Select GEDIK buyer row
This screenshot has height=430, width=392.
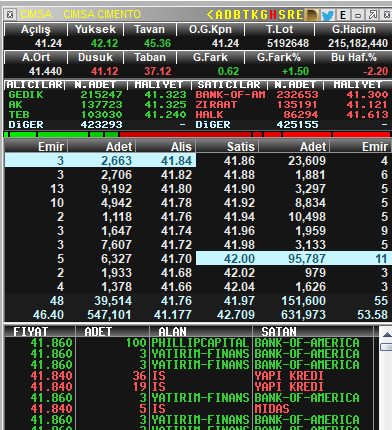pyautogui.click(x=97, y=95)
